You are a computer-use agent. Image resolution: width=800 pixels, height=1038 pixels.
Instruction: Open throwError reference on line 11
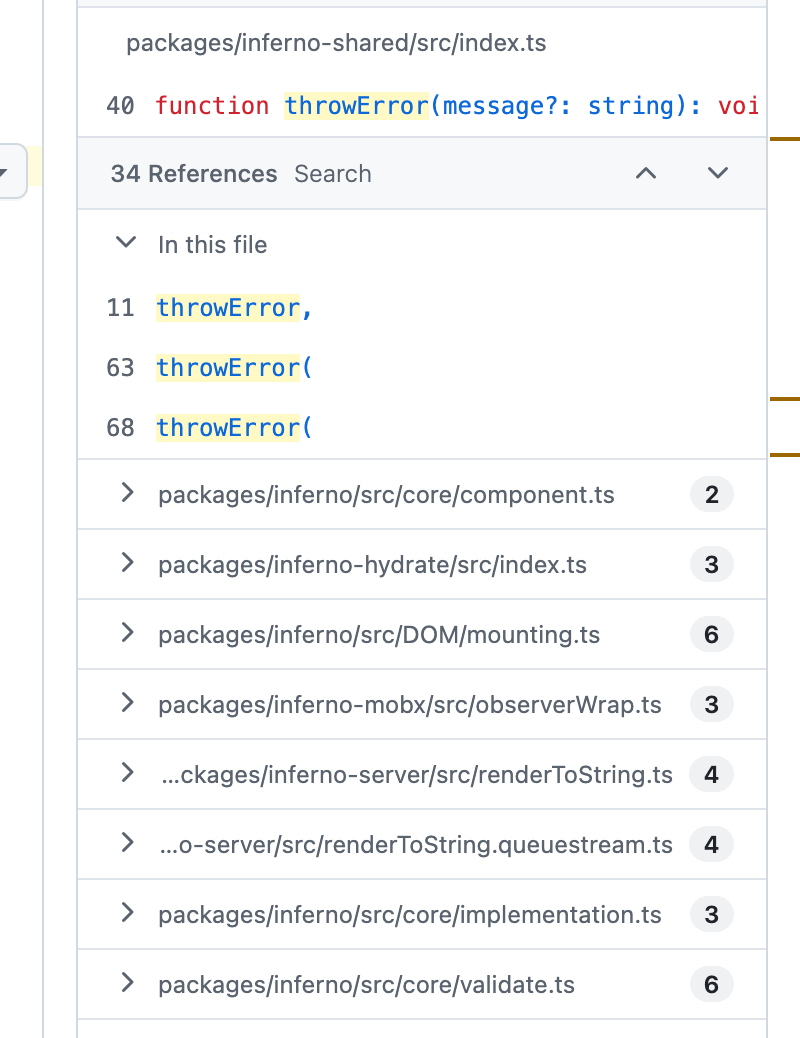[234, 308]
